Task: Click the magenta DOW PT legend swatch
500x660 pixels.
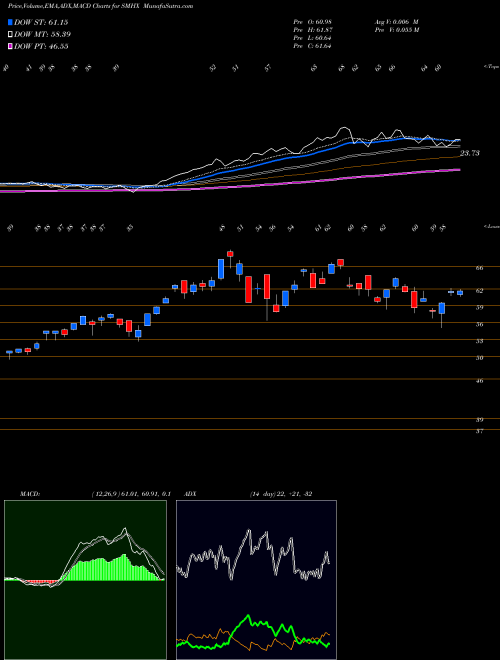Action: pyautogui.click(x=10, y=46)
